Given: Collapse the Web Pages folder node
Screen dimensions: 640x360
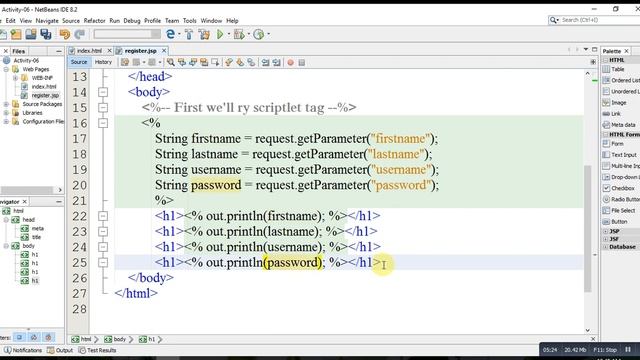Looking at the screenshot, I should 6,69.
